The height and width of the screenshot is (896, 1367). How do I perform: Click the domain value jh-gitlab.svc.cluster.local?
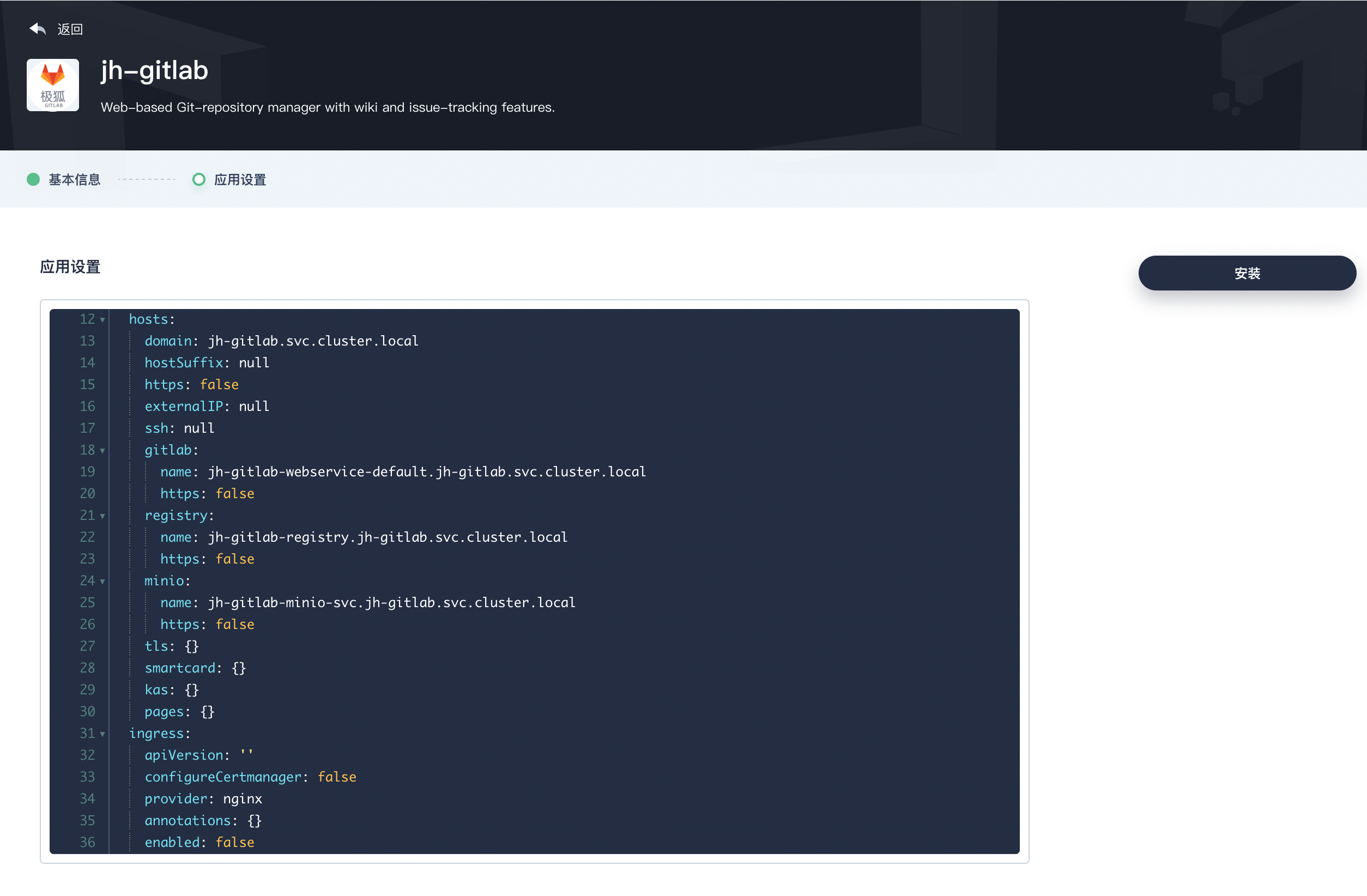tap(313, 341)
